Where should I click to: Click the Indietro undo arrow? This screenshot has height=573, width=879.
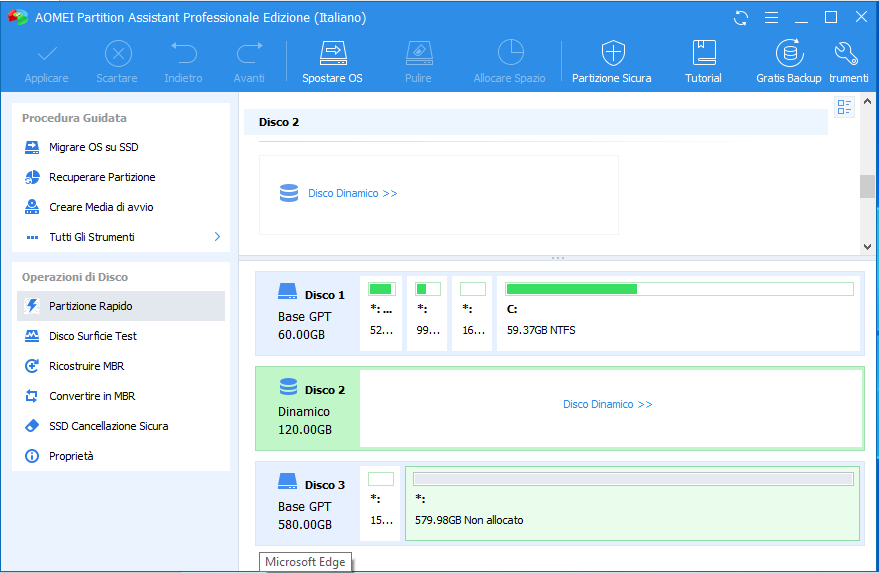(184, 53)
